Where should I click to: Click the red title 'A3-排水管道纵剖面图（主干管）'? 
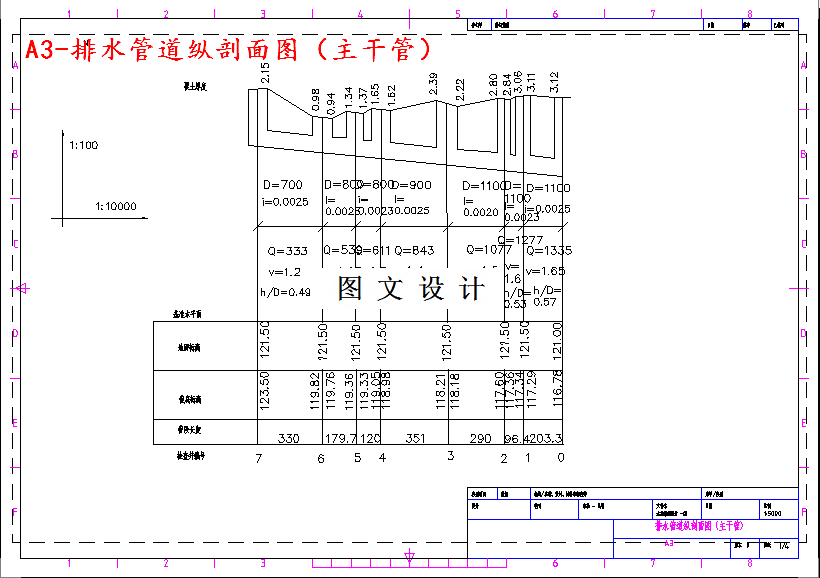229,50
